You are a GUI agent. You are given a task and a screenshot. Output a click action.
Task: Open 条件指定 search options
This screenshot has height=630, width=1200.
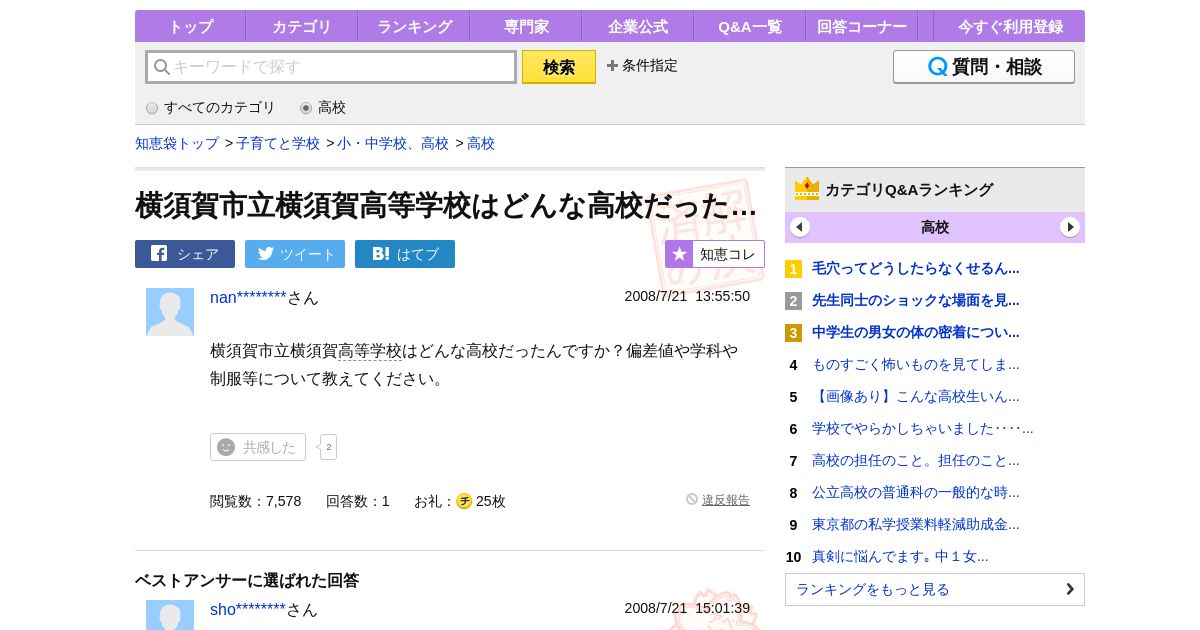pyautogui.click(x=642, y=66)
